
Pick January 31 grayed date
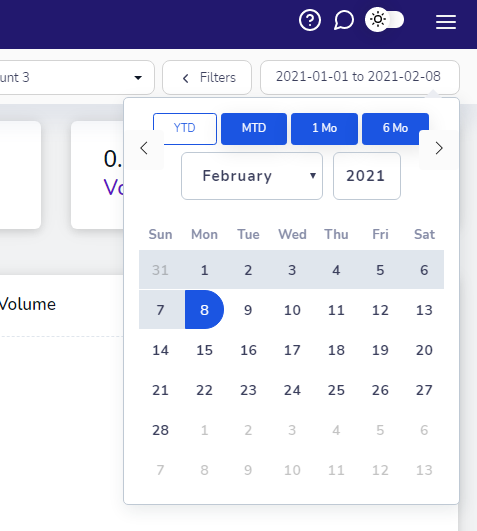tap(160, 270)
